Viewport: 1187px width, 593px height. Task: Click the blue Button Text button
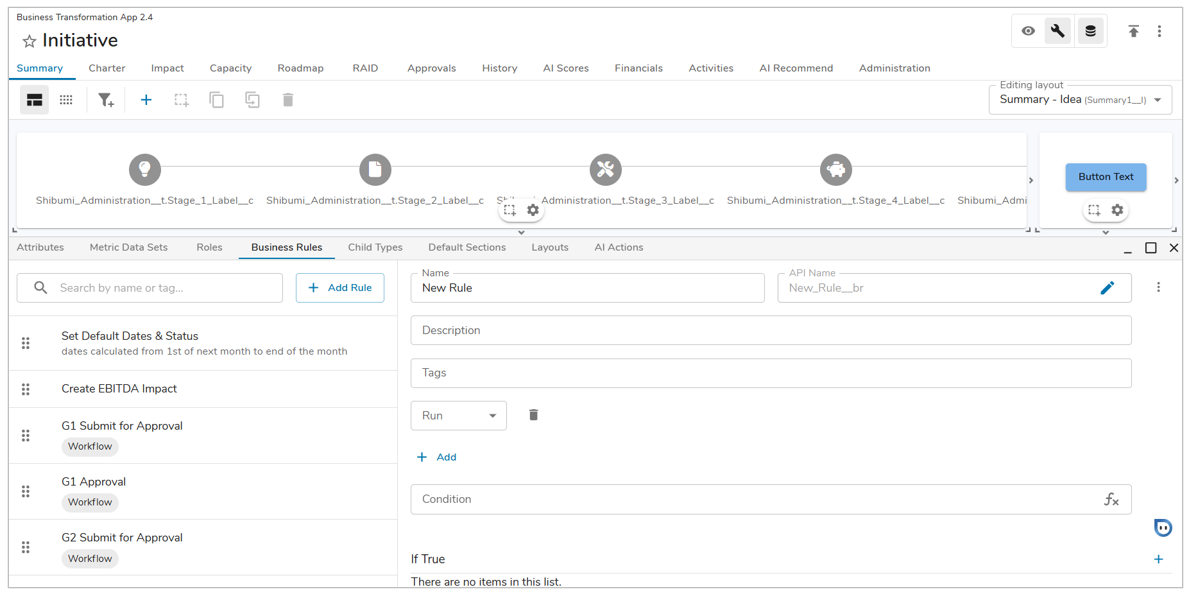coord(1105,177)
